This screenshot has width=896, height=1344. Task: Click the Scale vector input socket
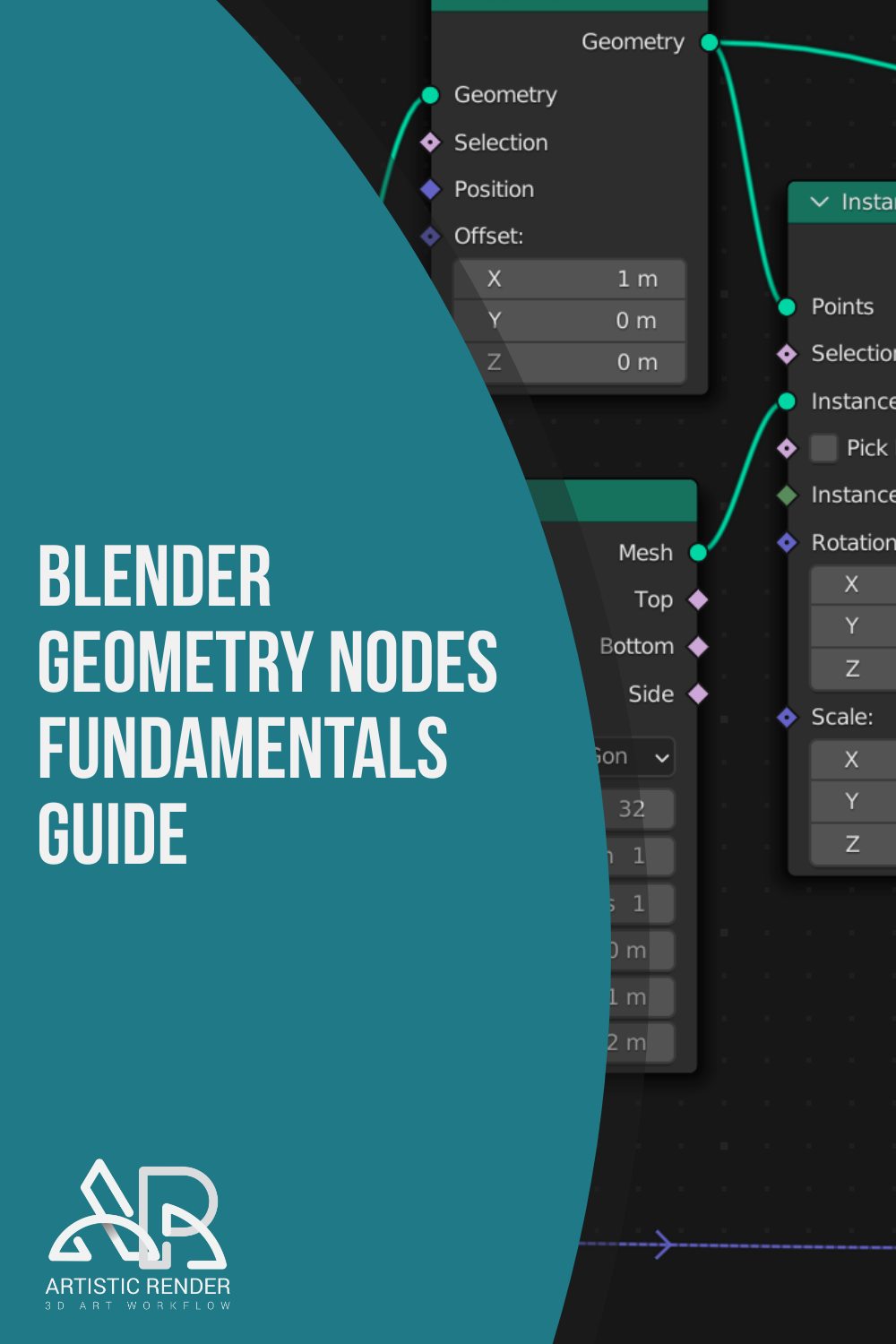click(787, 717)
